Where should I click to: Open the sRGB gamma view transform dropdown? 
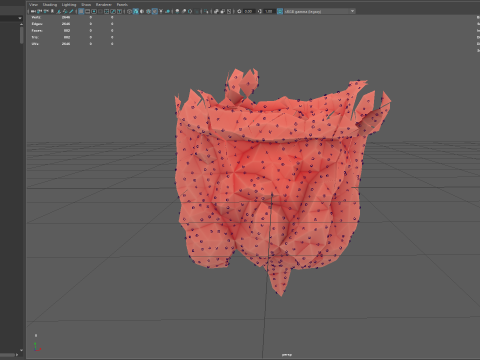coord(320,11)
